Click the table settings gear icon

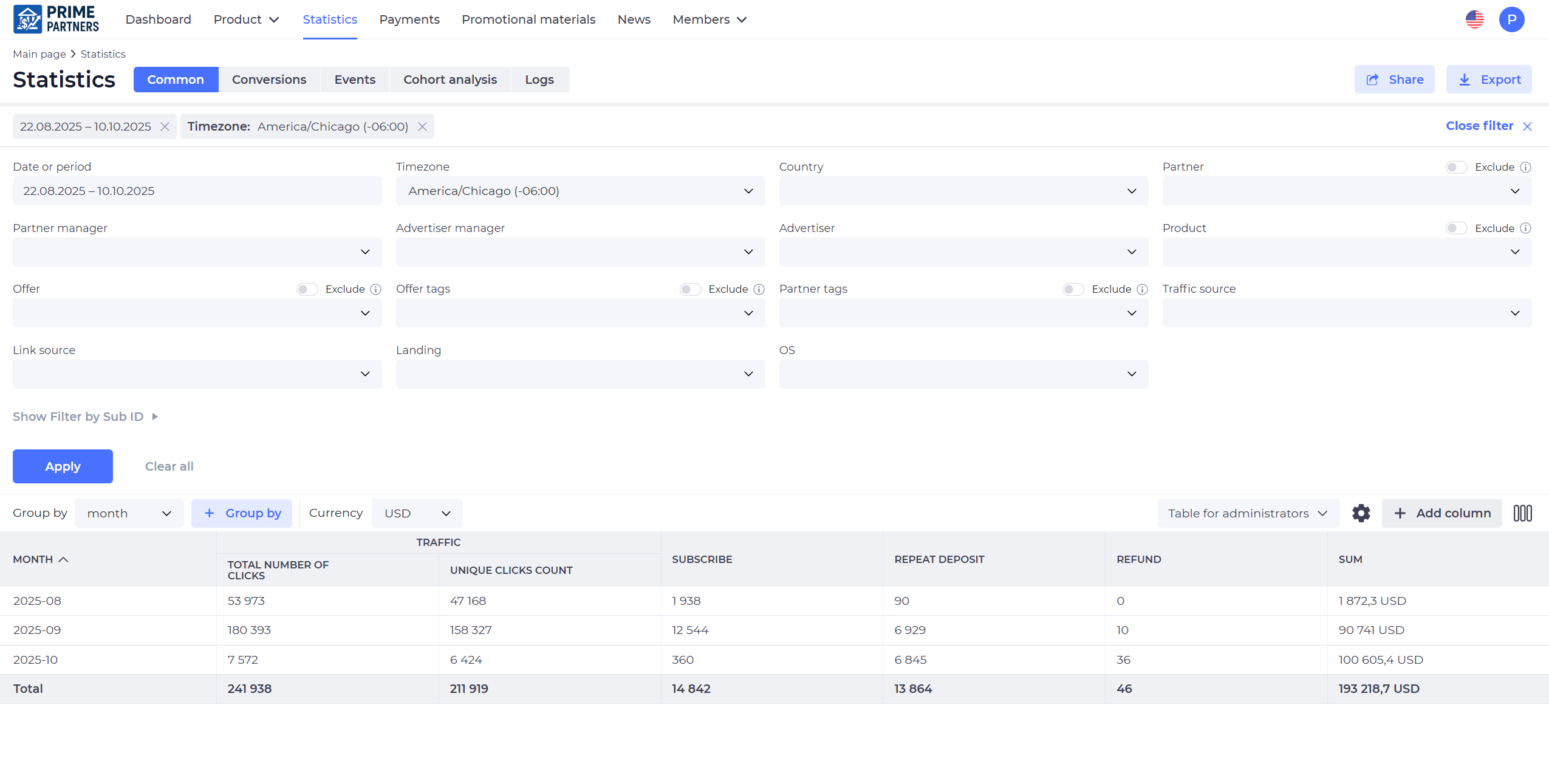pos(1361,513)
